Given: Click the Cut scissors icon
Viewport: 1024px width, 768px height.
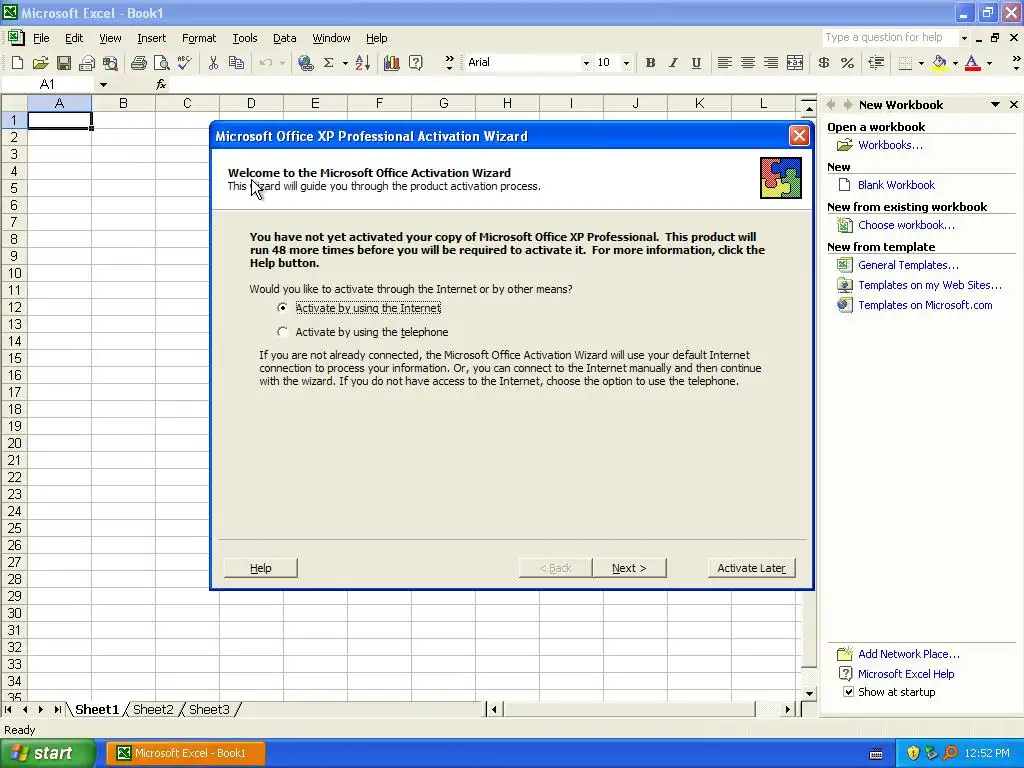Looking at the screenshot, I should pos(213,63).
